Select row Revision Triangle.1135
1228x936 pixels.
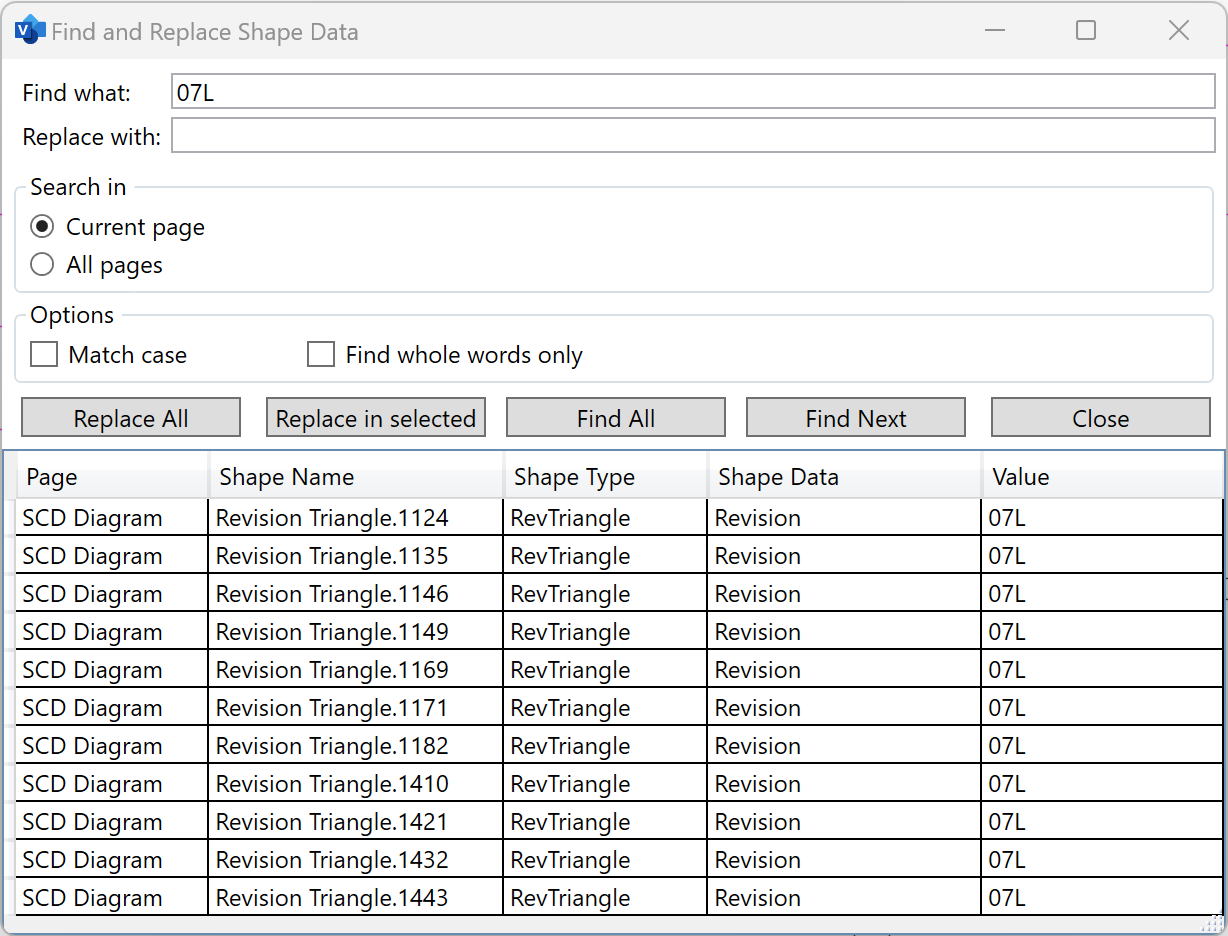pyautogui.click(x=619, y=556)
